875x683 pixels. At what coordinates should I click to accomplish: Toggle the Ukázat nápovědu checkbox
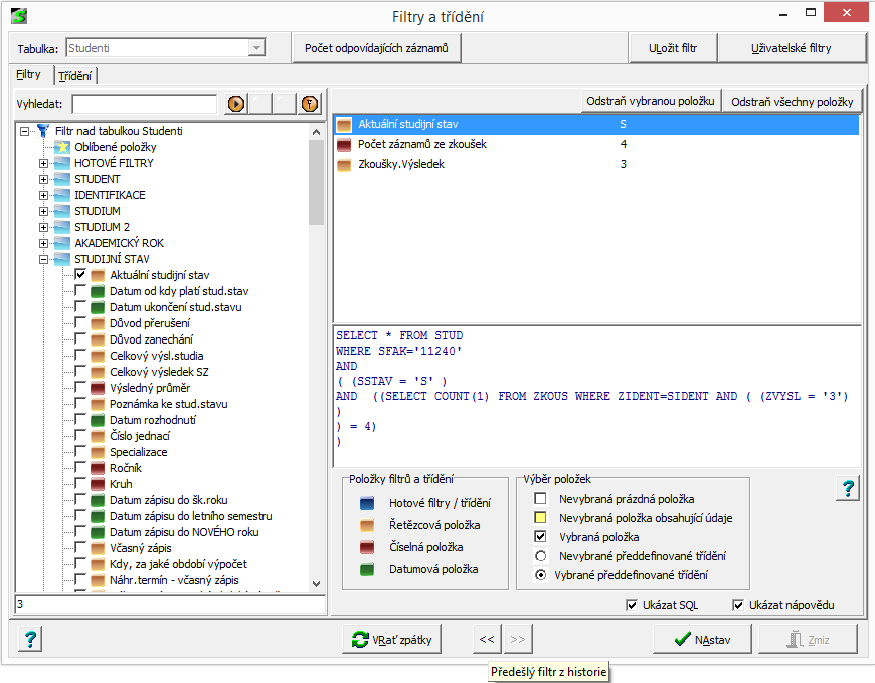click(738, 605)
